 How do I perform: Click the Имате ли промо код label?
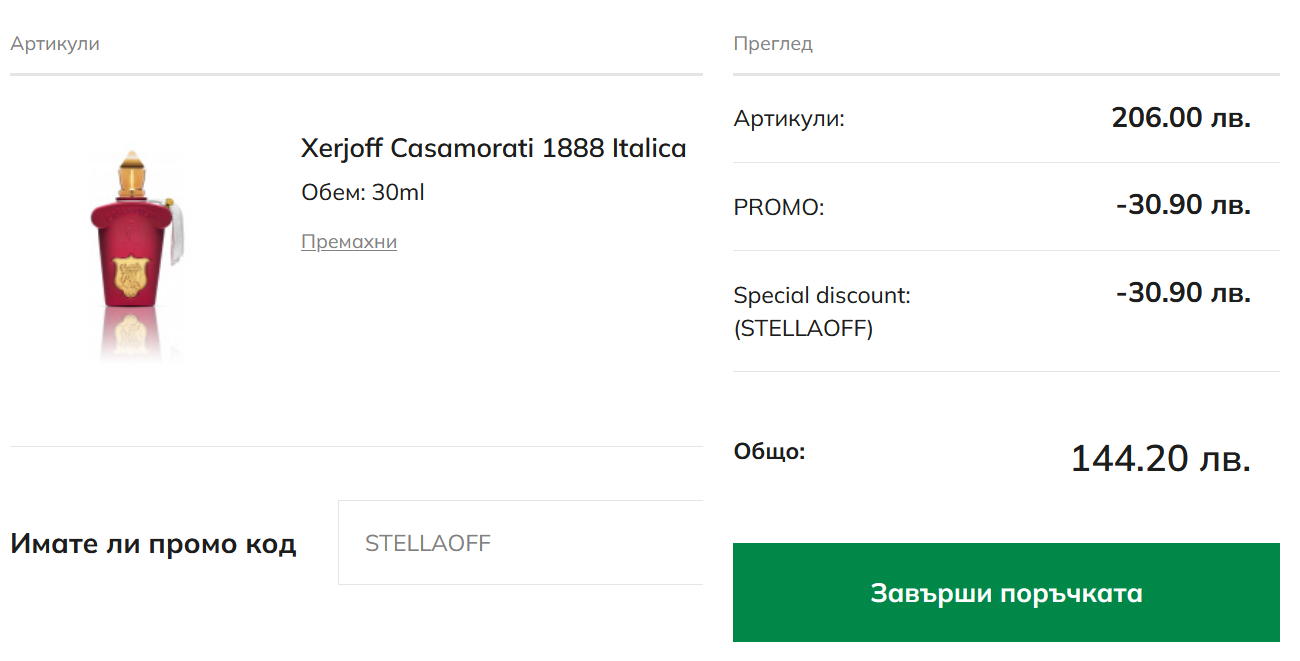pos(153,544)
